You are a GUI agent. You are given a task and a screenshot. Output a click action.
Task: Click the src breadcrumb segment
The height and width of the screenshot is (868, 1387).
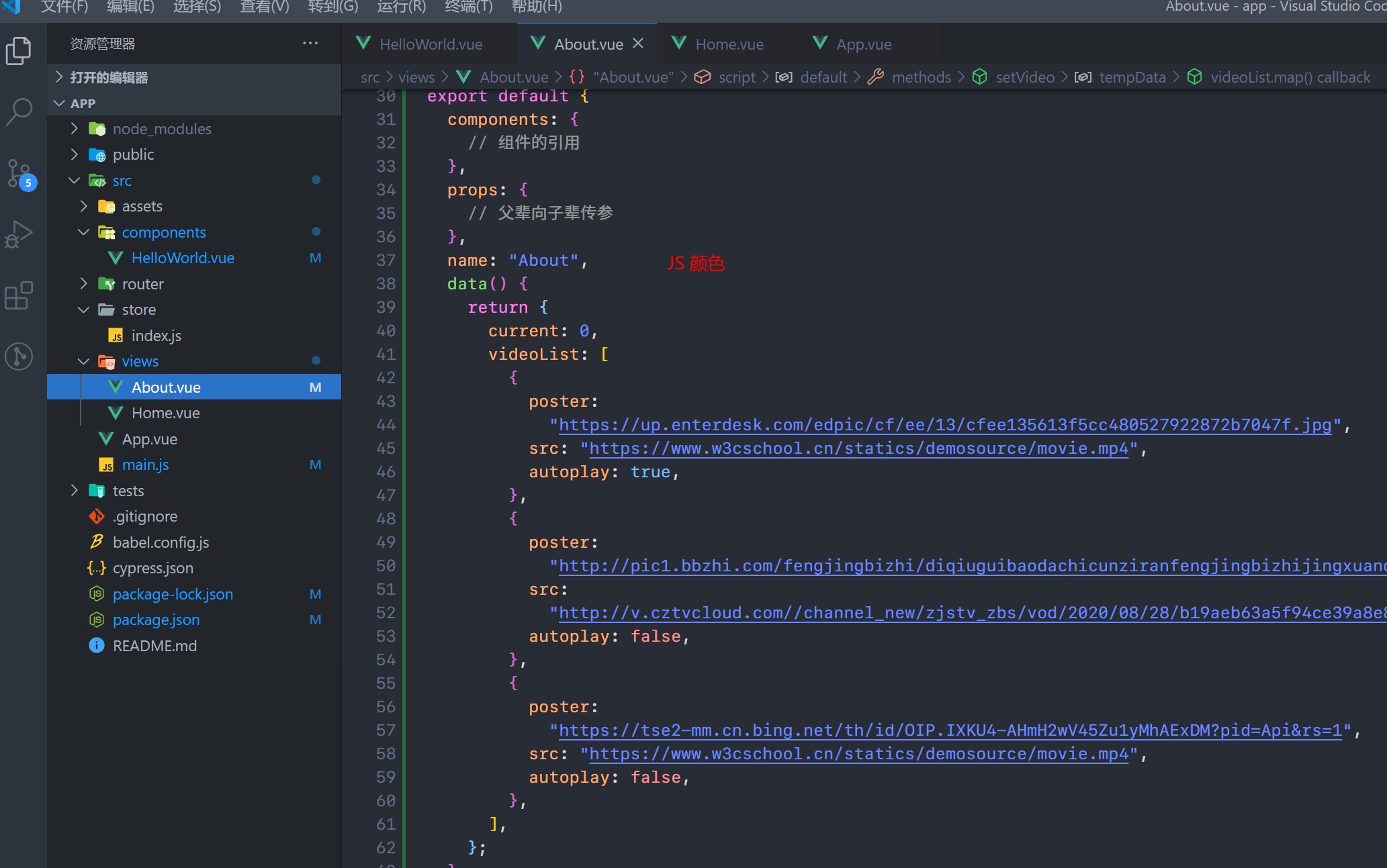point(370,77)
